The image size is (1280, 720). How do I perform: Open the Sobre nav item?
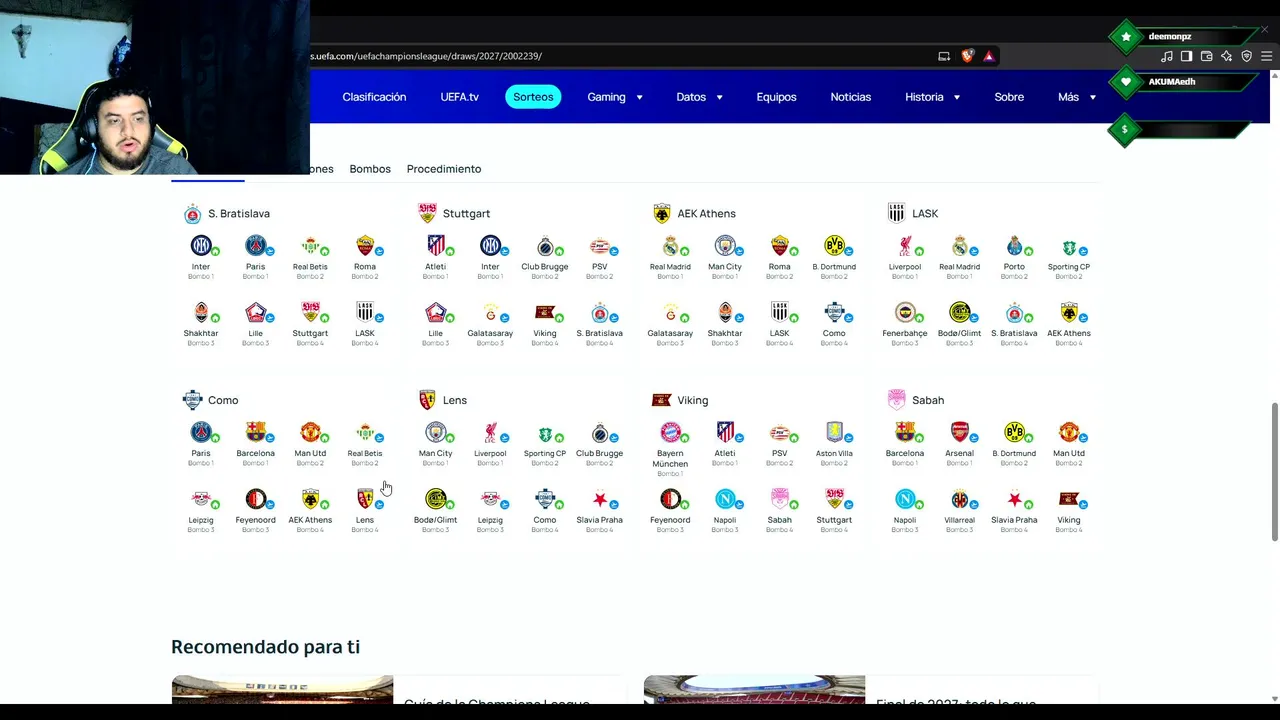(x=1009, y=97)
